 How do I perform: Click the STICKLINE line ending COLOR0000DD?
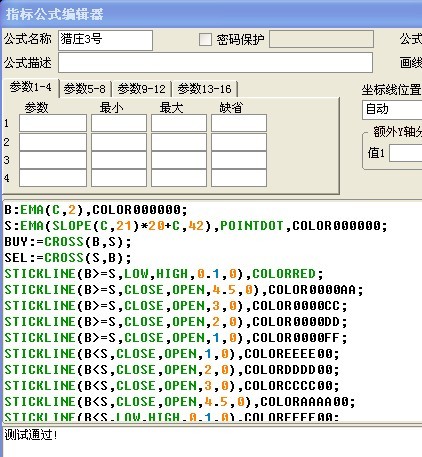pos(176,322)
